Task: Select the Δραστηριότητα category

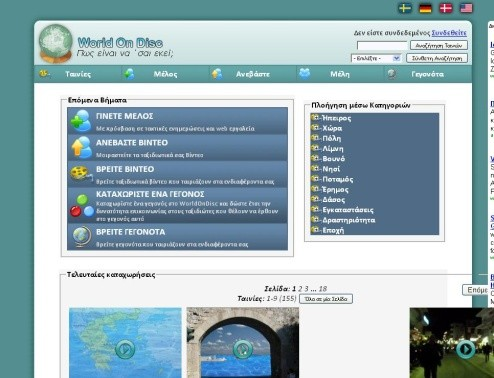Action: coord(348,220)
